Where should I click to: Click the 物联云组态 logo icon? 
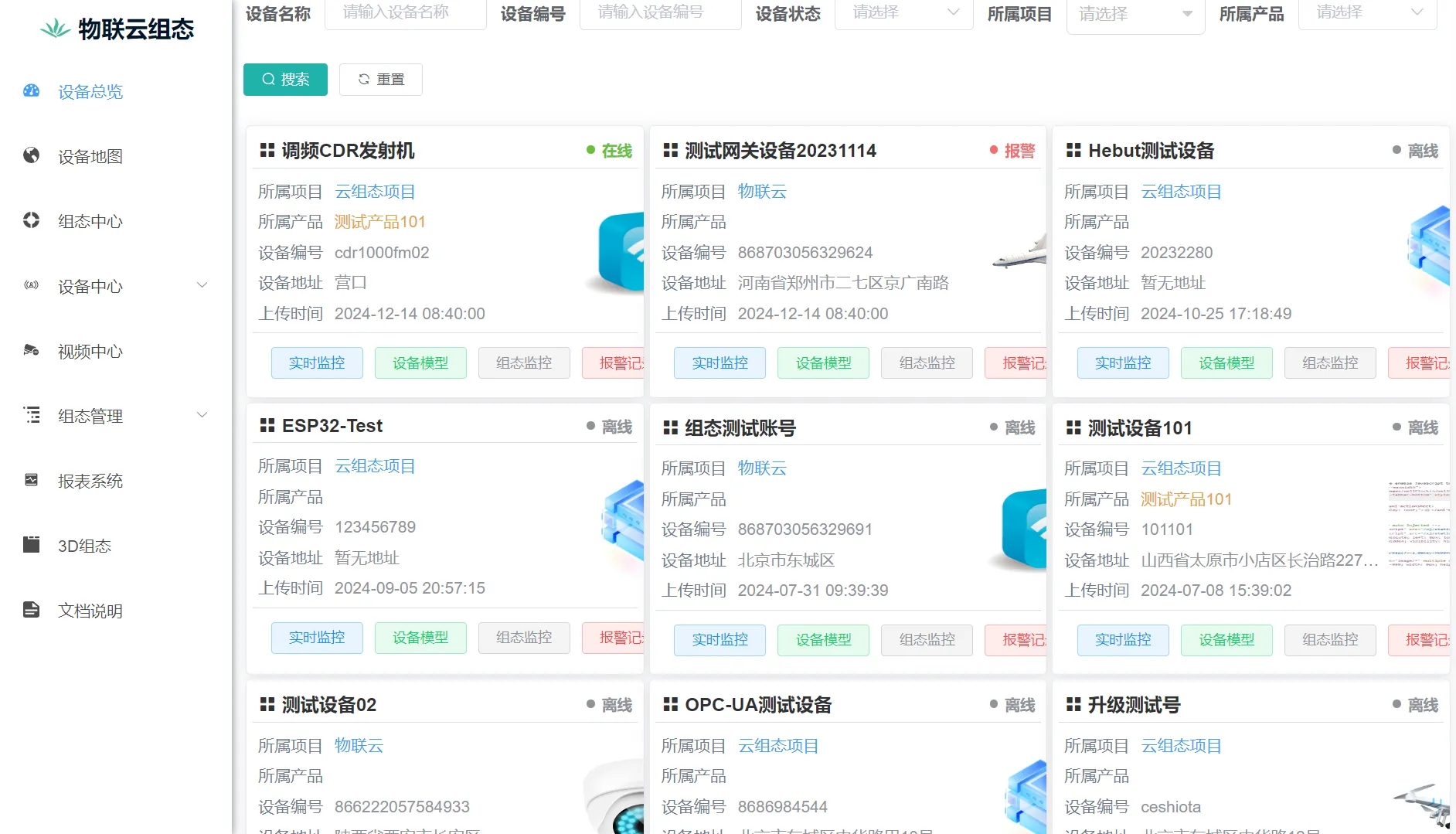tap(55, 29)
